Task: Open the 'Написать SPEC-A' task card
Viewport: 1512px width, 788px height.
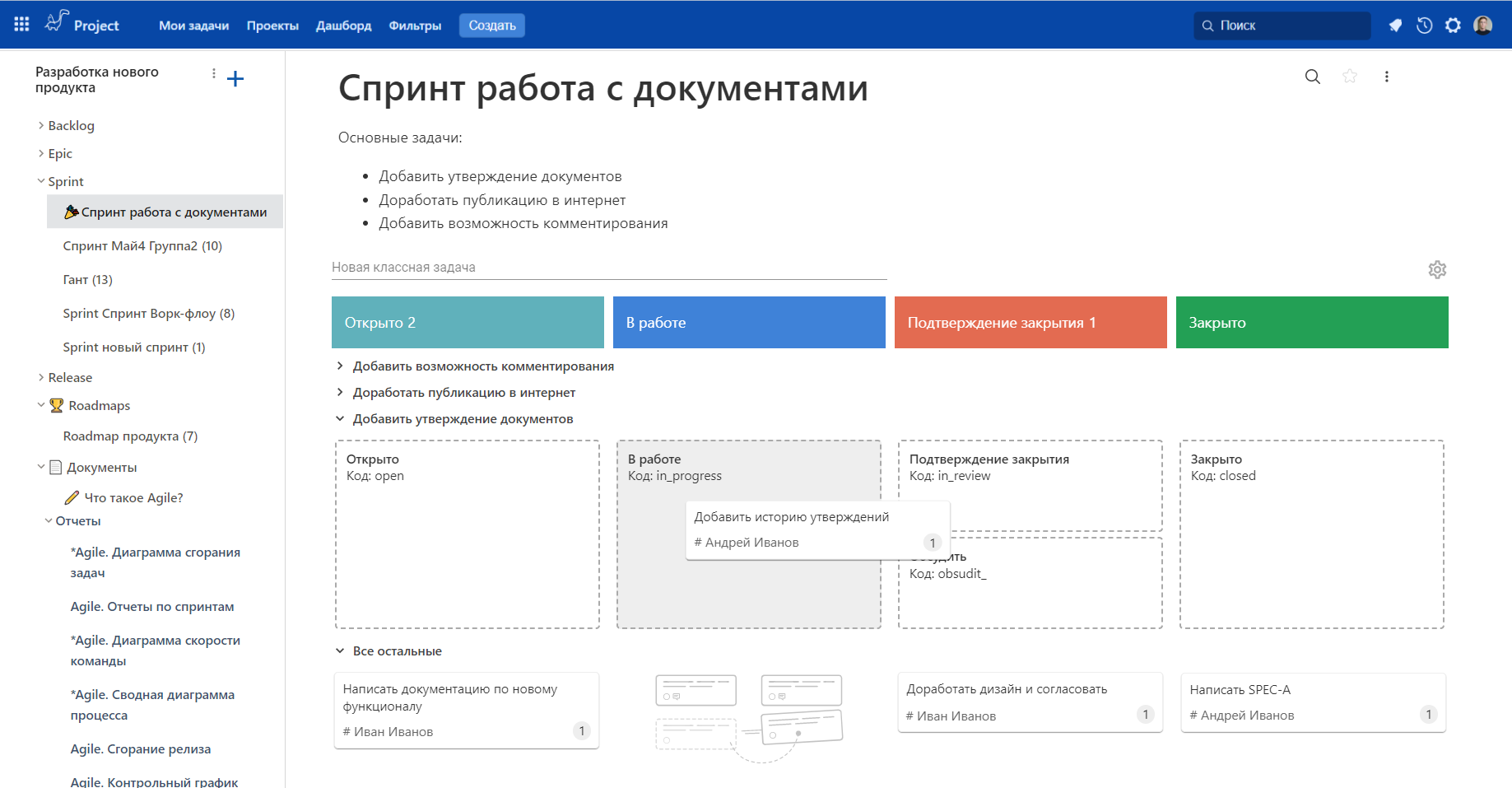Action: coord(1313,702)
